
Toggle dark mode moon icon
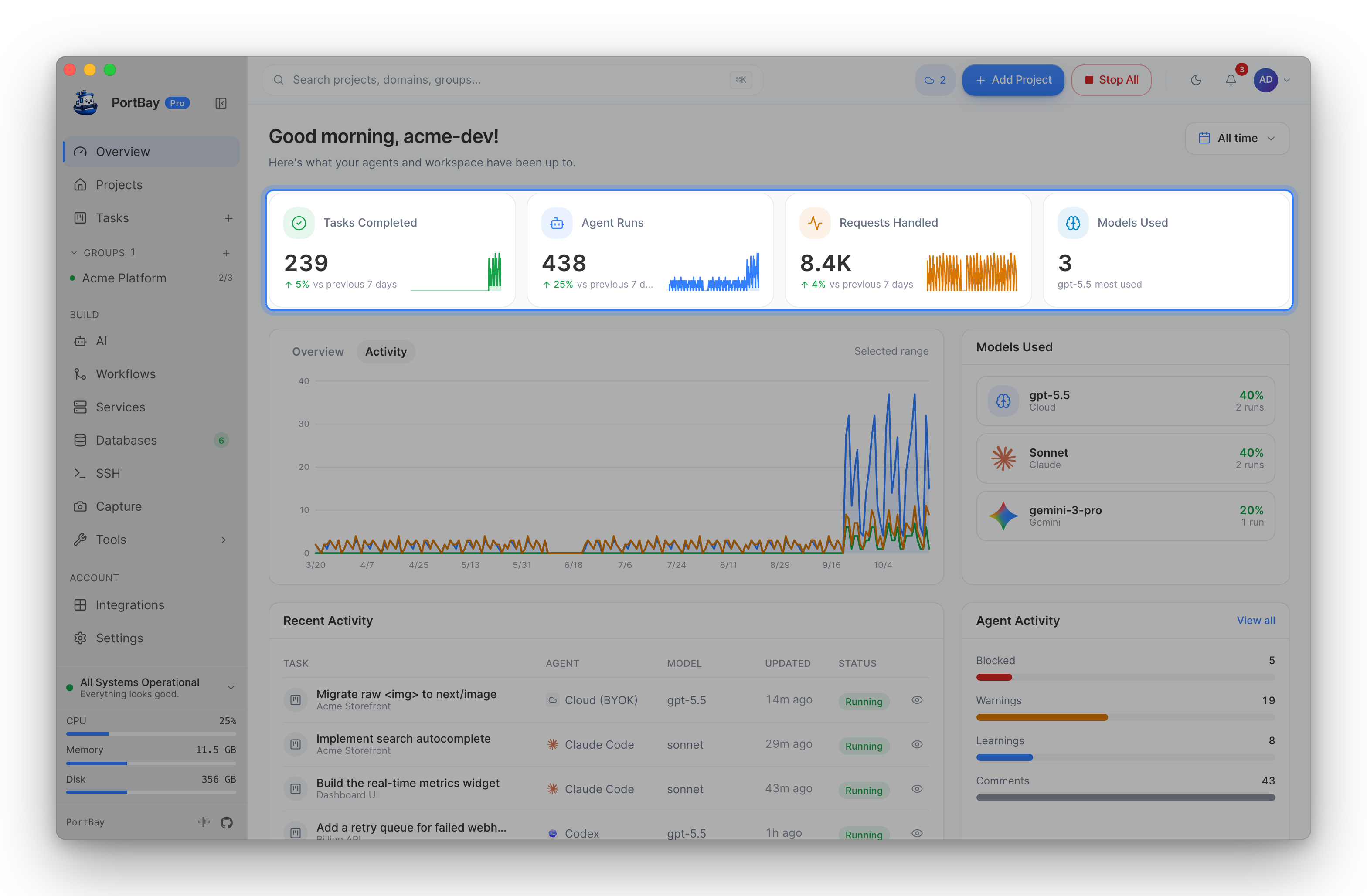[x=1196, y=81]
